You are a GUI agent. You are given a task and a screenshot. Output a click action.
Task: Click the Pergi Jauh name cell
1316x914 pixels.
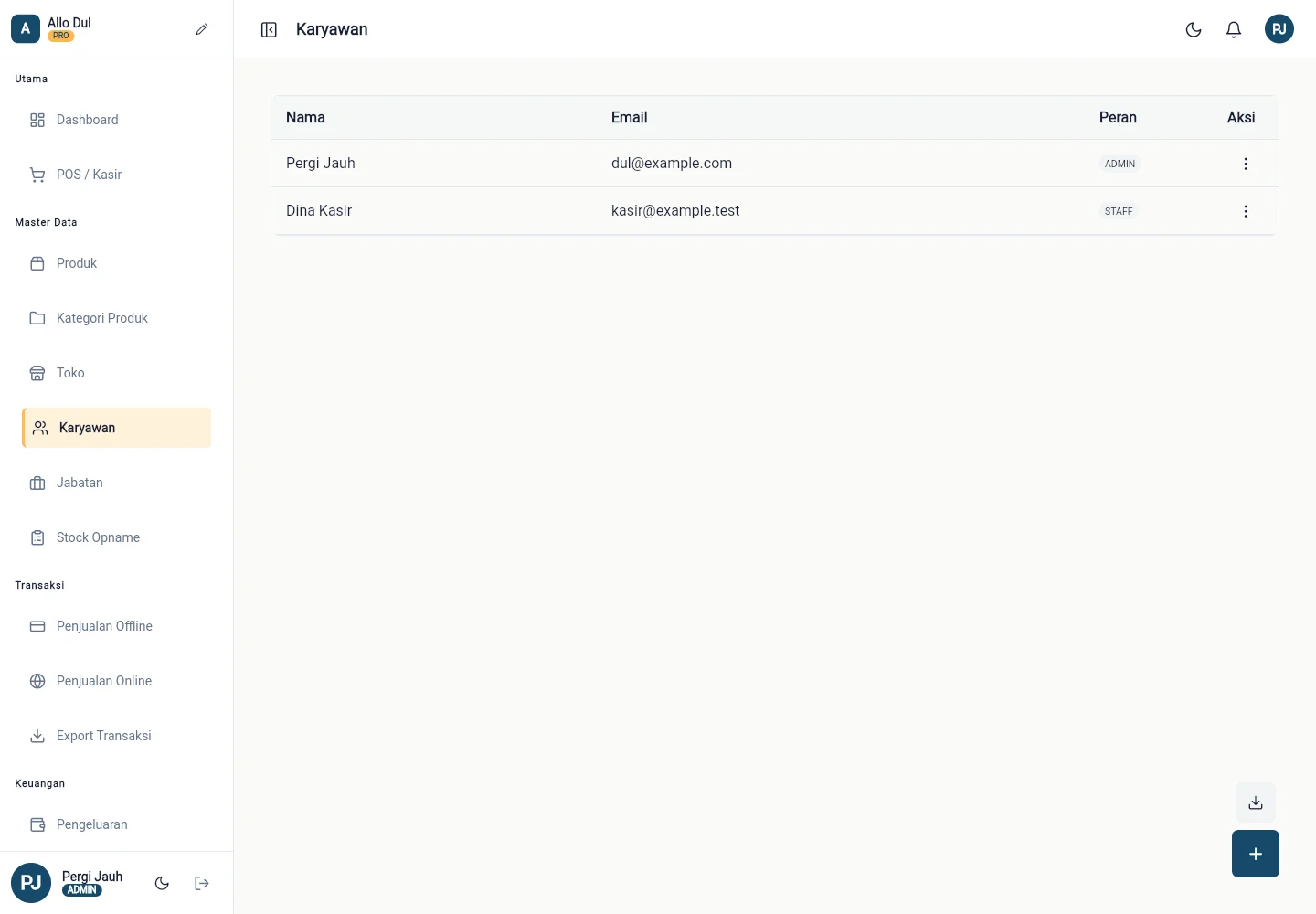pos(321,164)
